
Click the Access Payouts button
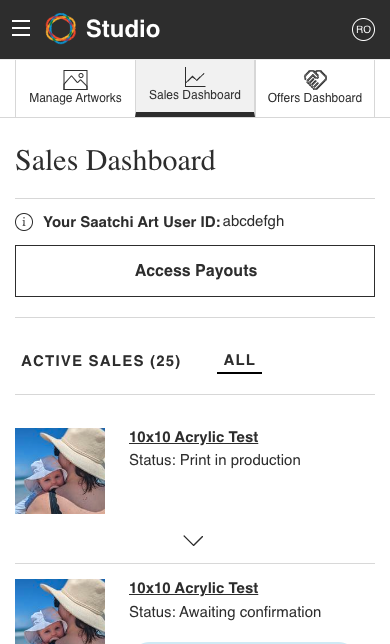195,271
